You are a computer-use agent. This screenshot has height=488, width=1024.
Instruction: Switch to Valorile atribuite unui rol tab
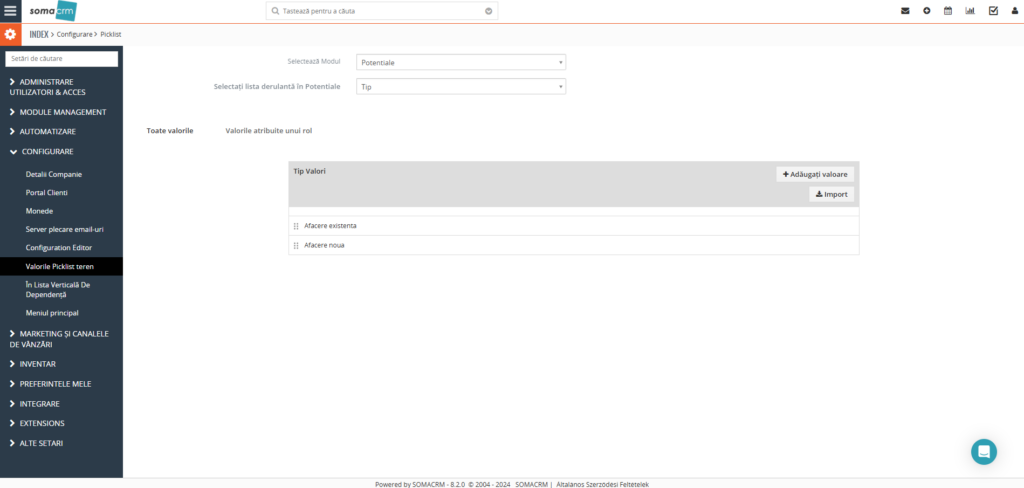click(269, 131)
